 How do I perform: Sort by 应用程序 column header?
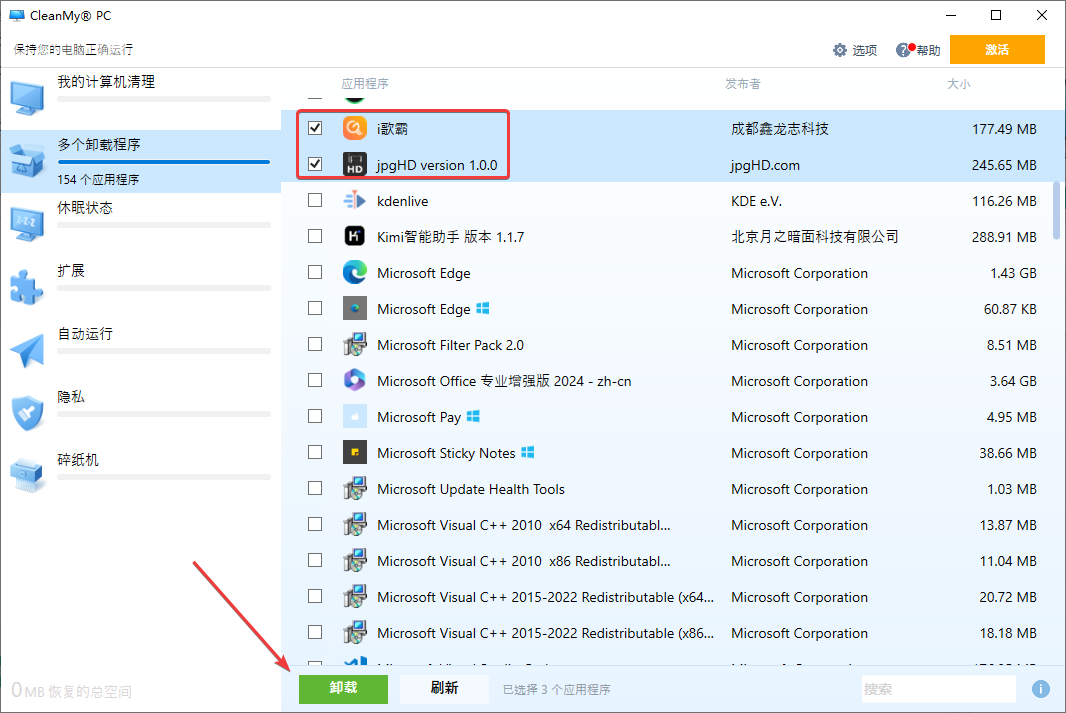(365, 84)
